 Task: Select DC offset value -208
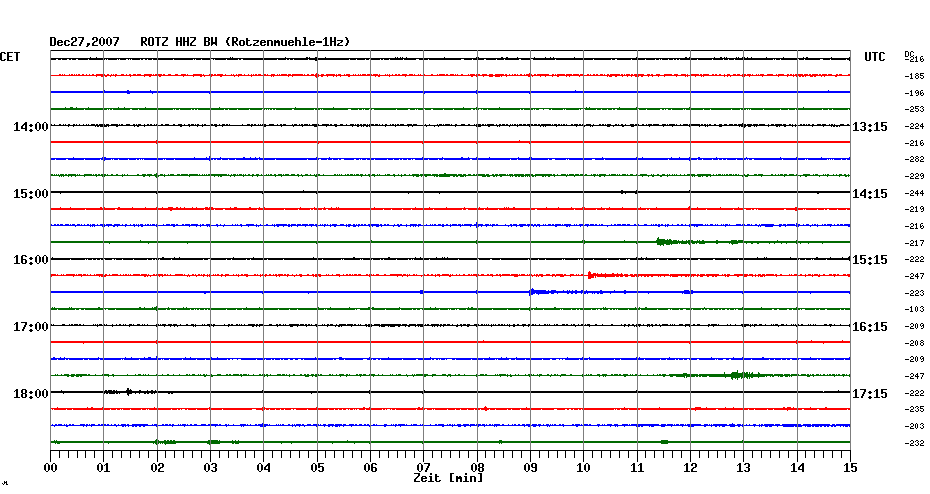pos(915,343)
